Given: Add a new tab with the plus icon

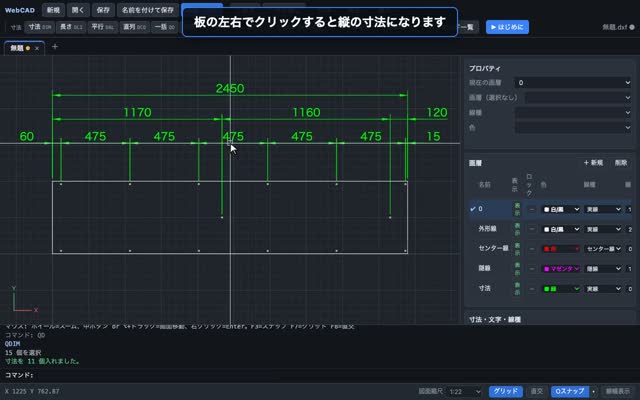Looking at the screenshot, I should click(x=55, y=47).
